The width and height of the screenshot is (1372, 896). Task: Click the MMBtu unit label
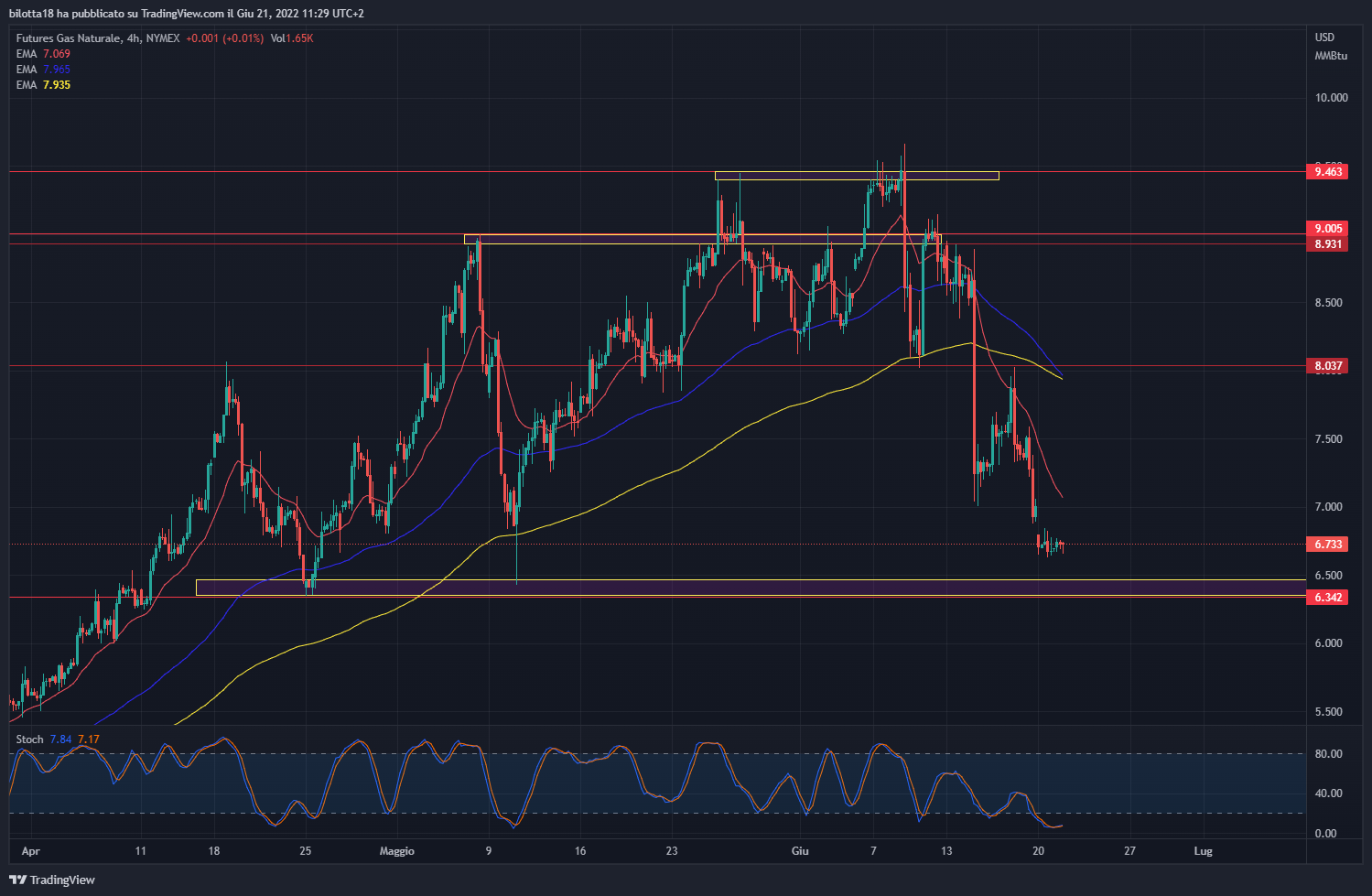tap(1331, 56)
